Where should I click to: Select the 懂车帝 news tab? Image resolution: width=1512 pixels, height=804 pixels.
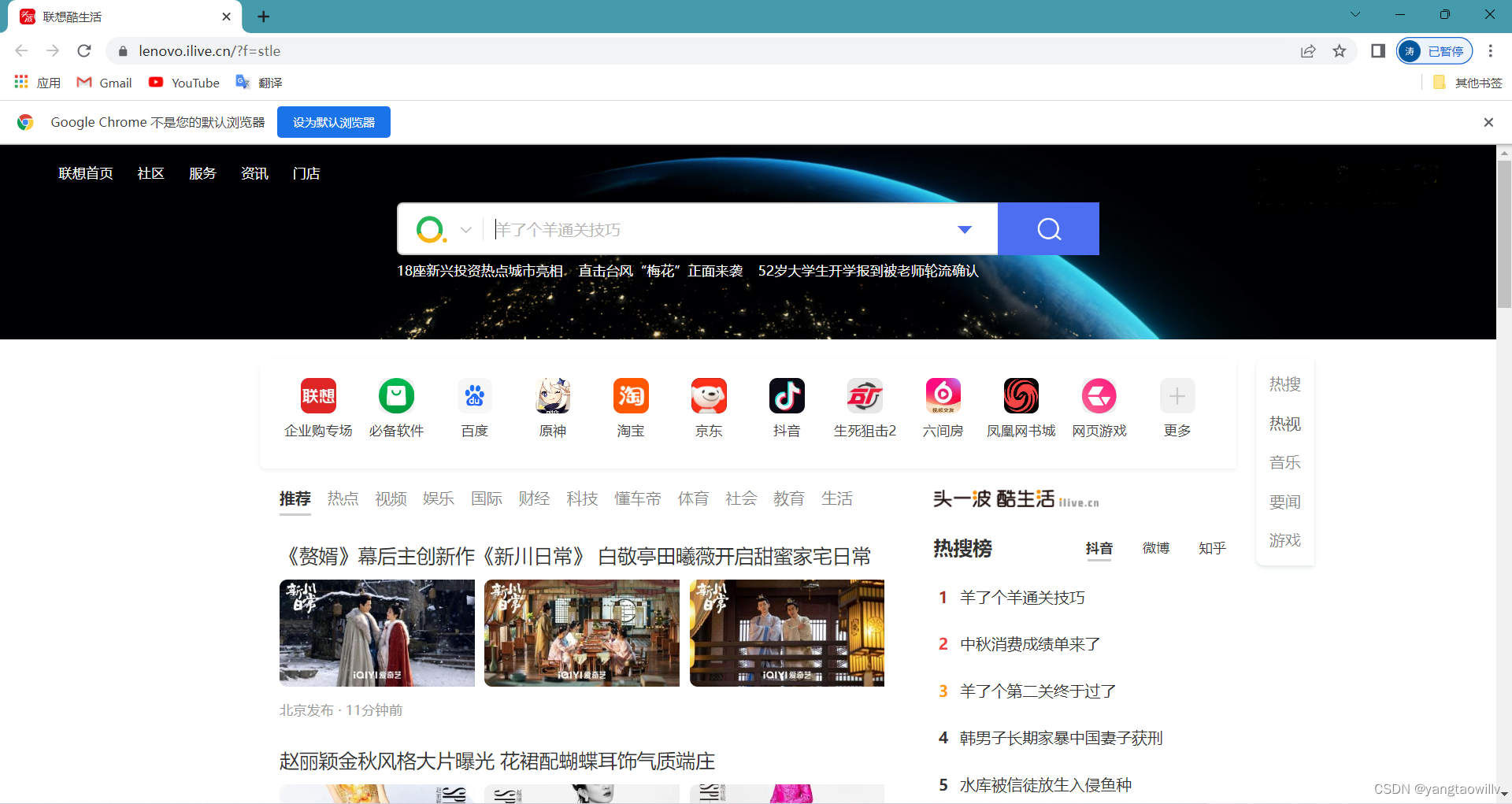click(x=638, y=498)
